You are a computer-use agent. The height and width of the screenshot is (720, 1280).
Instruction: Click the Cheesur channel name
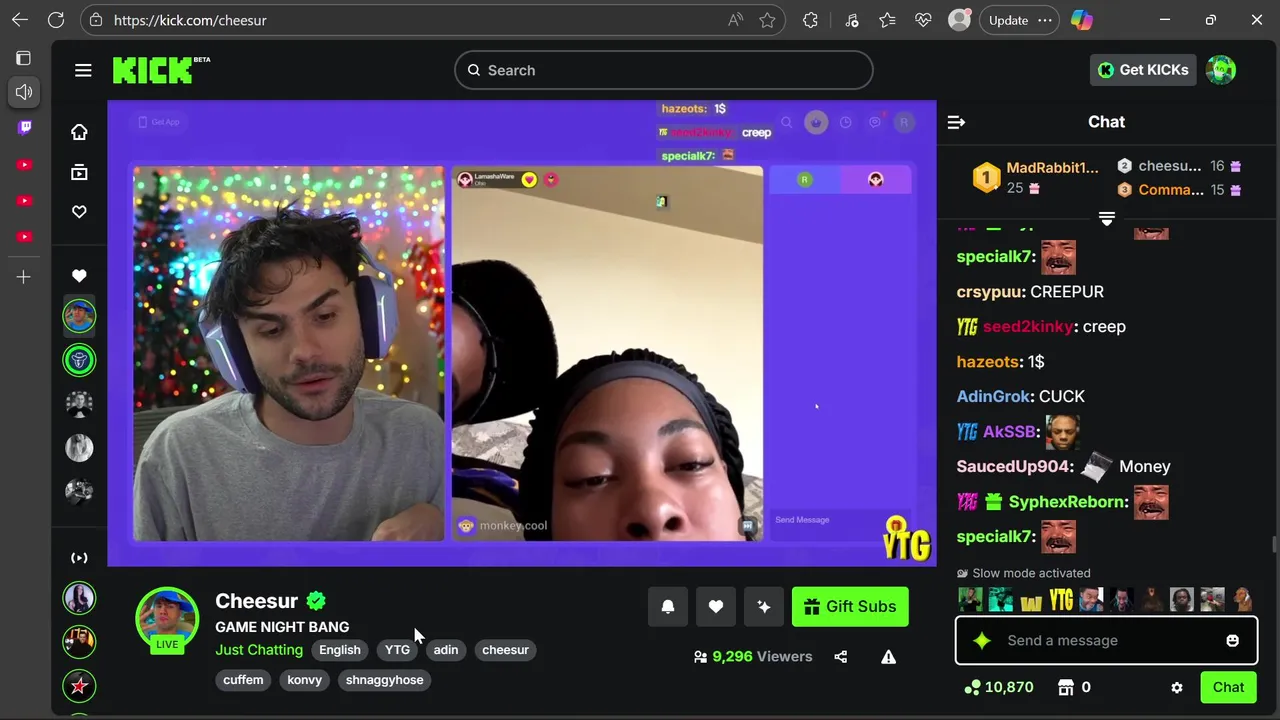point(257,601)
